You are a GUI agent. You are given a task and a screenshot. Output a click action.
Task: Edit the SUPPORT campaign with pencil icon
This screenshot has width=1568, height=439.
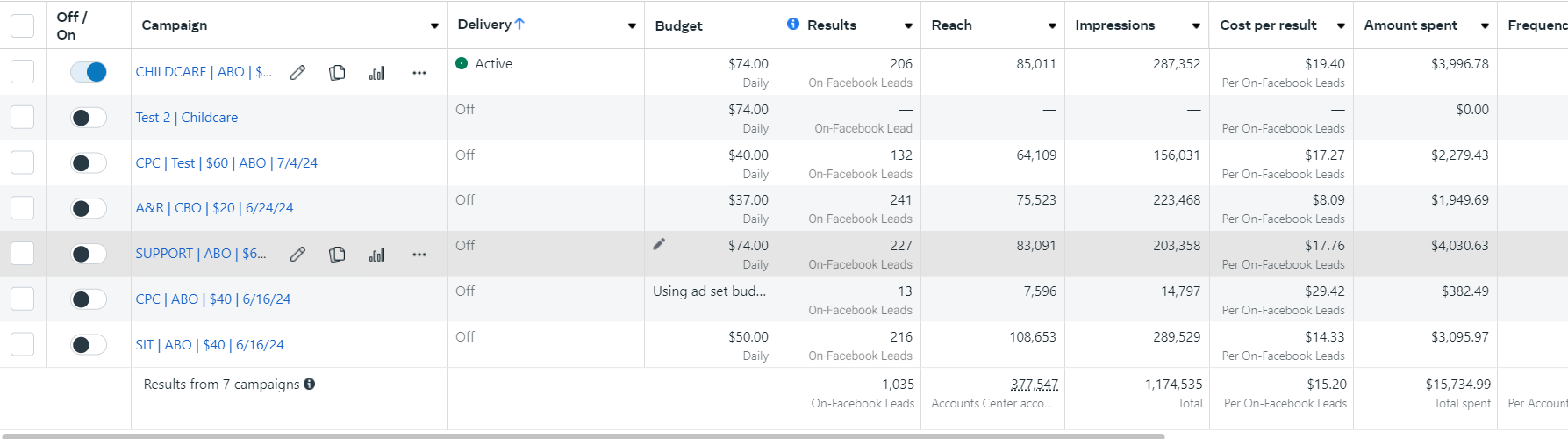(x=298, y=254)
